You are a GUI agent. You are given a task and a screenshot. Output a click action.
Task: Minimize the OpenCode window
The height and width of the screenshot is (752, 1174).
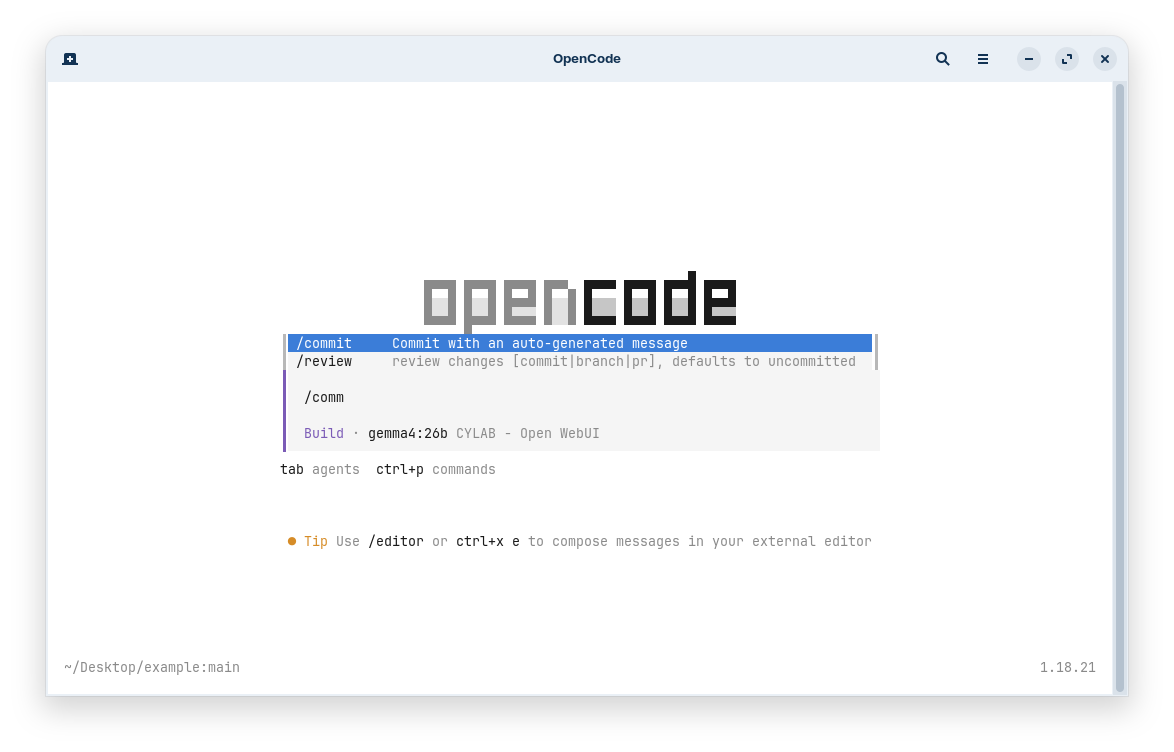pos(1029,59)
